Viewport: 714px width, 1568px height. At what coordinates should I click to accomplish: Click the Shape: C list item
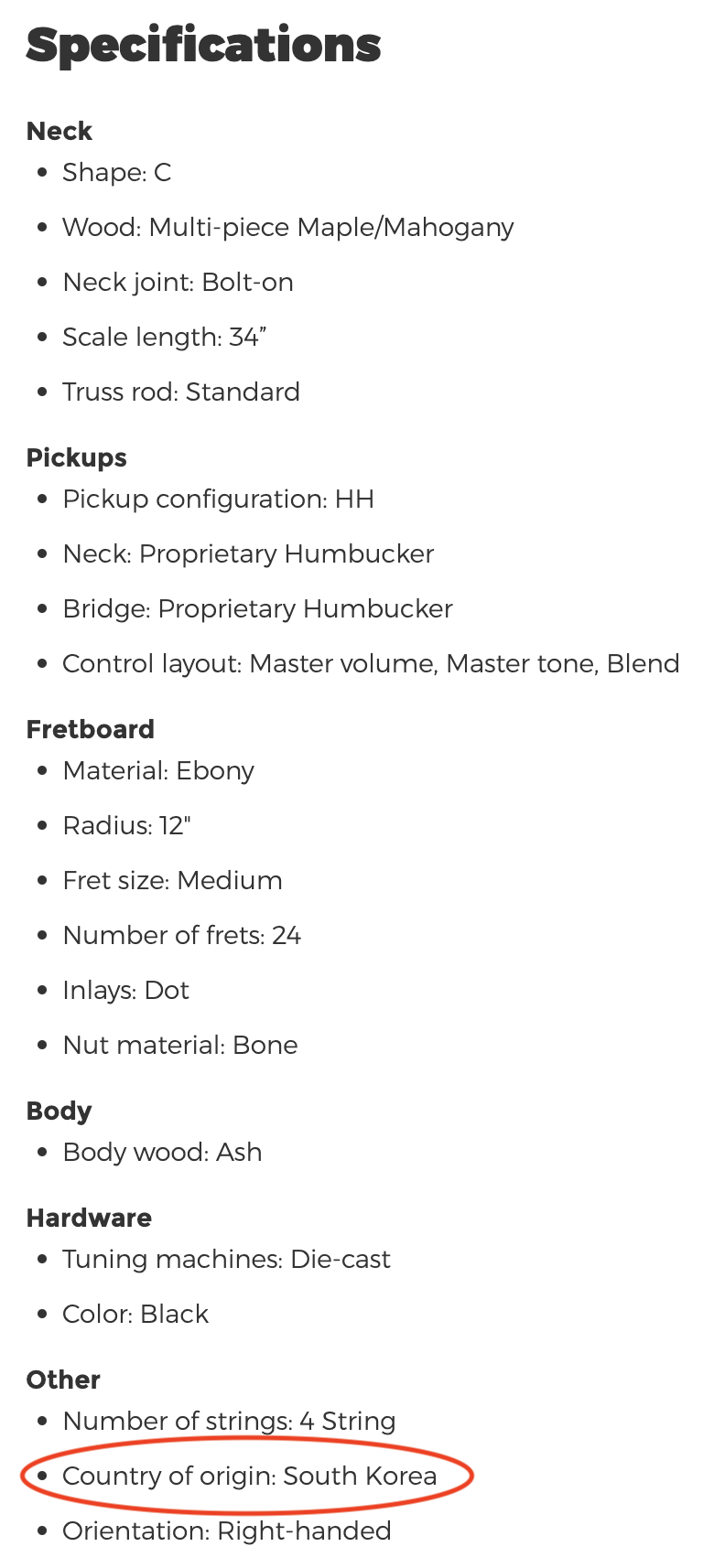point(117,173)
